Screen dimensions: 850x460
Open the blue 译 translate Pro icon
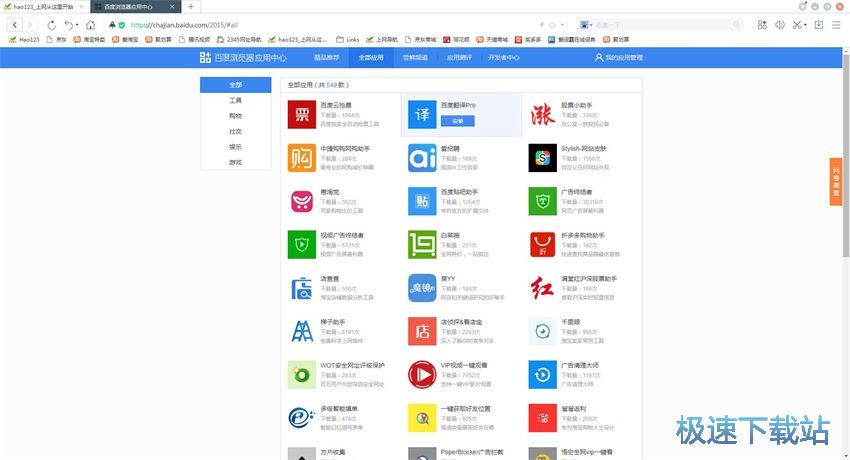pyautogui.click(x=422, y=114)
